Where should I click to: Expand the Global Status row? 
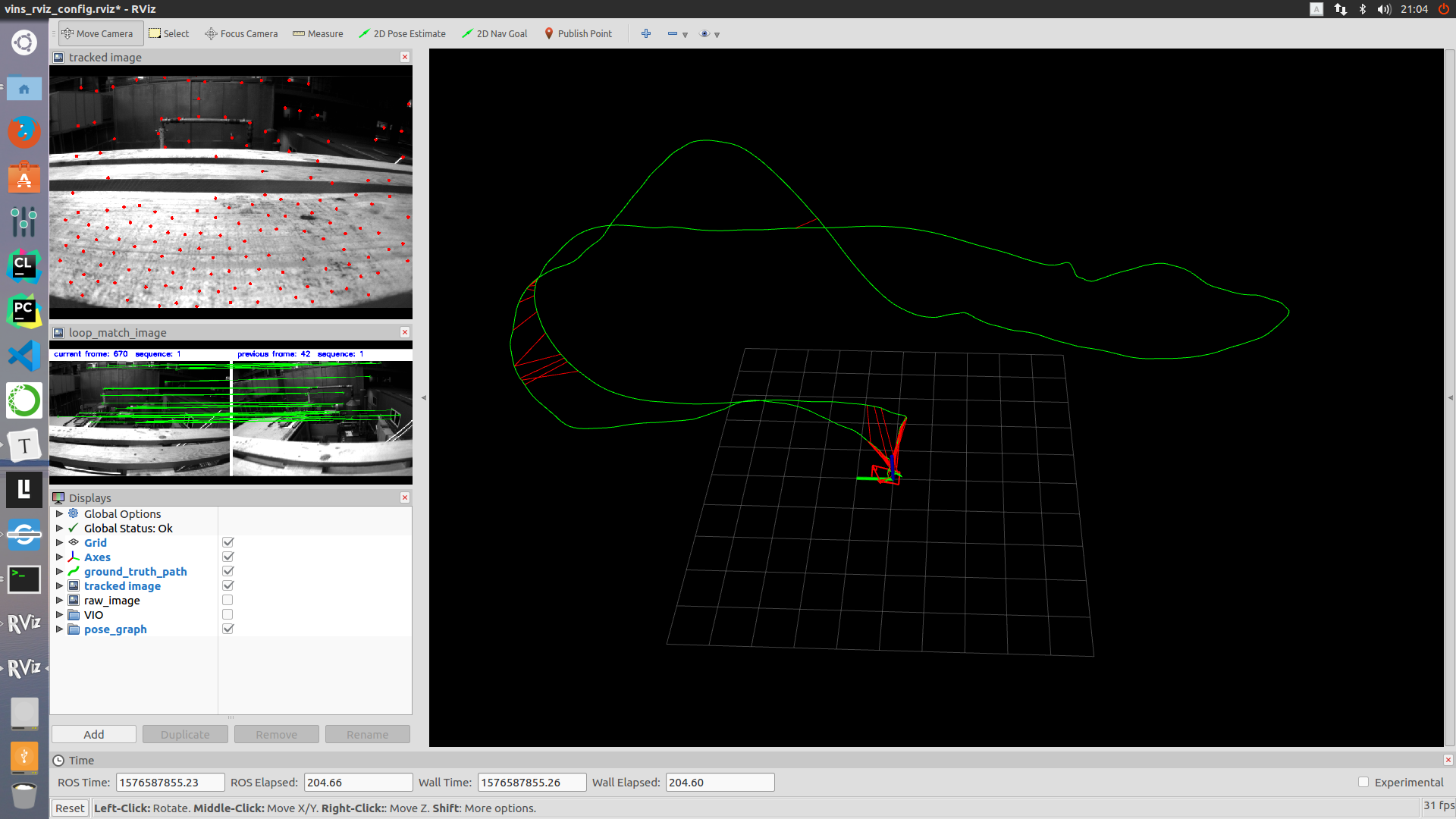point(59,528)
